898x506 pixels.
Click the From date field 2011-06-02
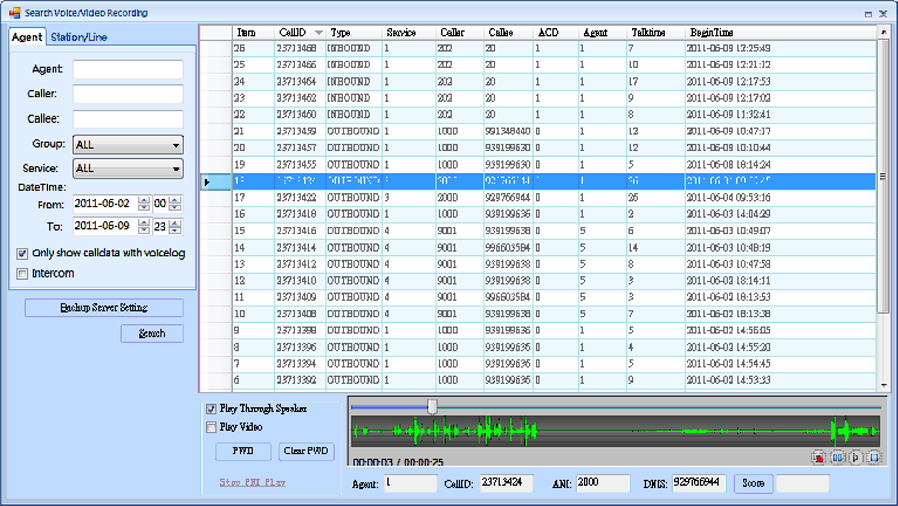tap(105, 204)
